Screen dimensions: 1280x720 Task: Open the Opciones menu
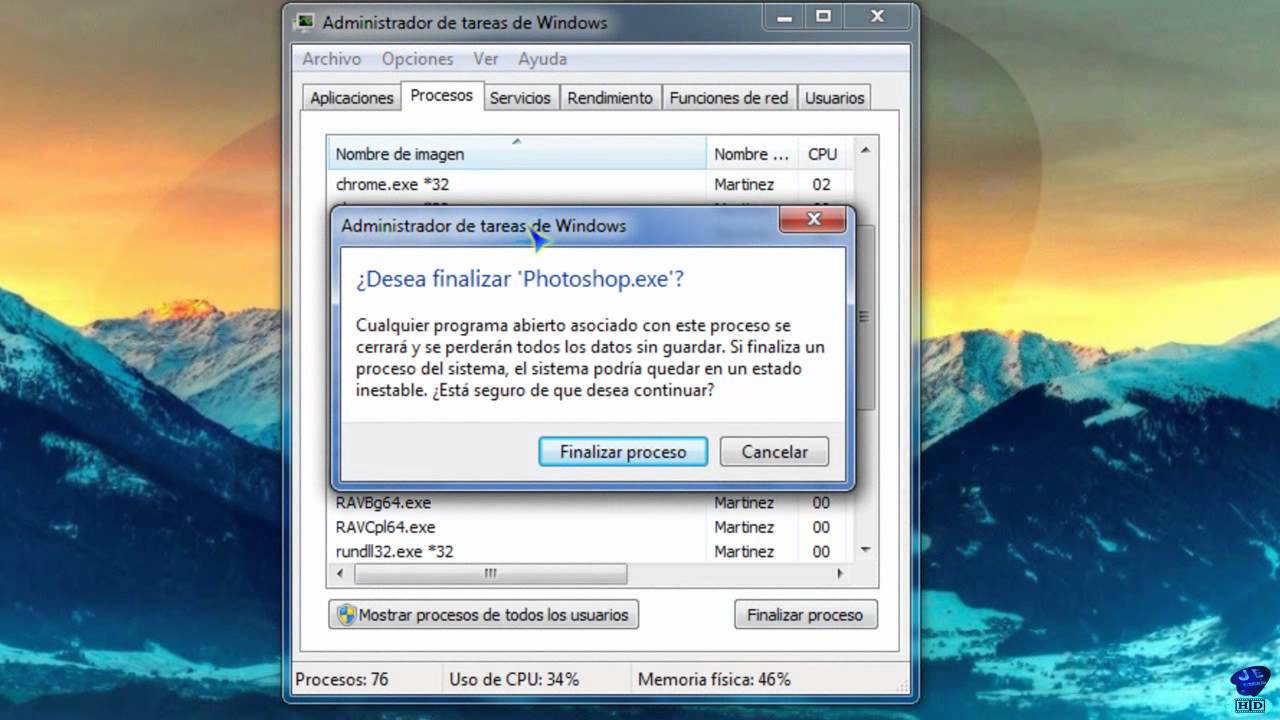point(417,59)
